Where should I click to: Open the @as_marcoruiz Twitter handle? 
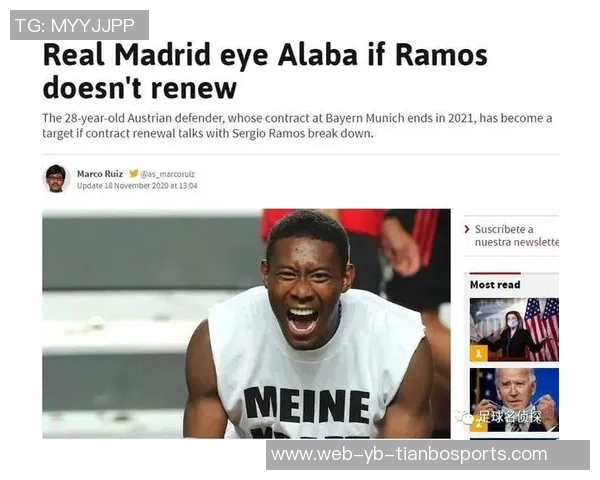168,174
